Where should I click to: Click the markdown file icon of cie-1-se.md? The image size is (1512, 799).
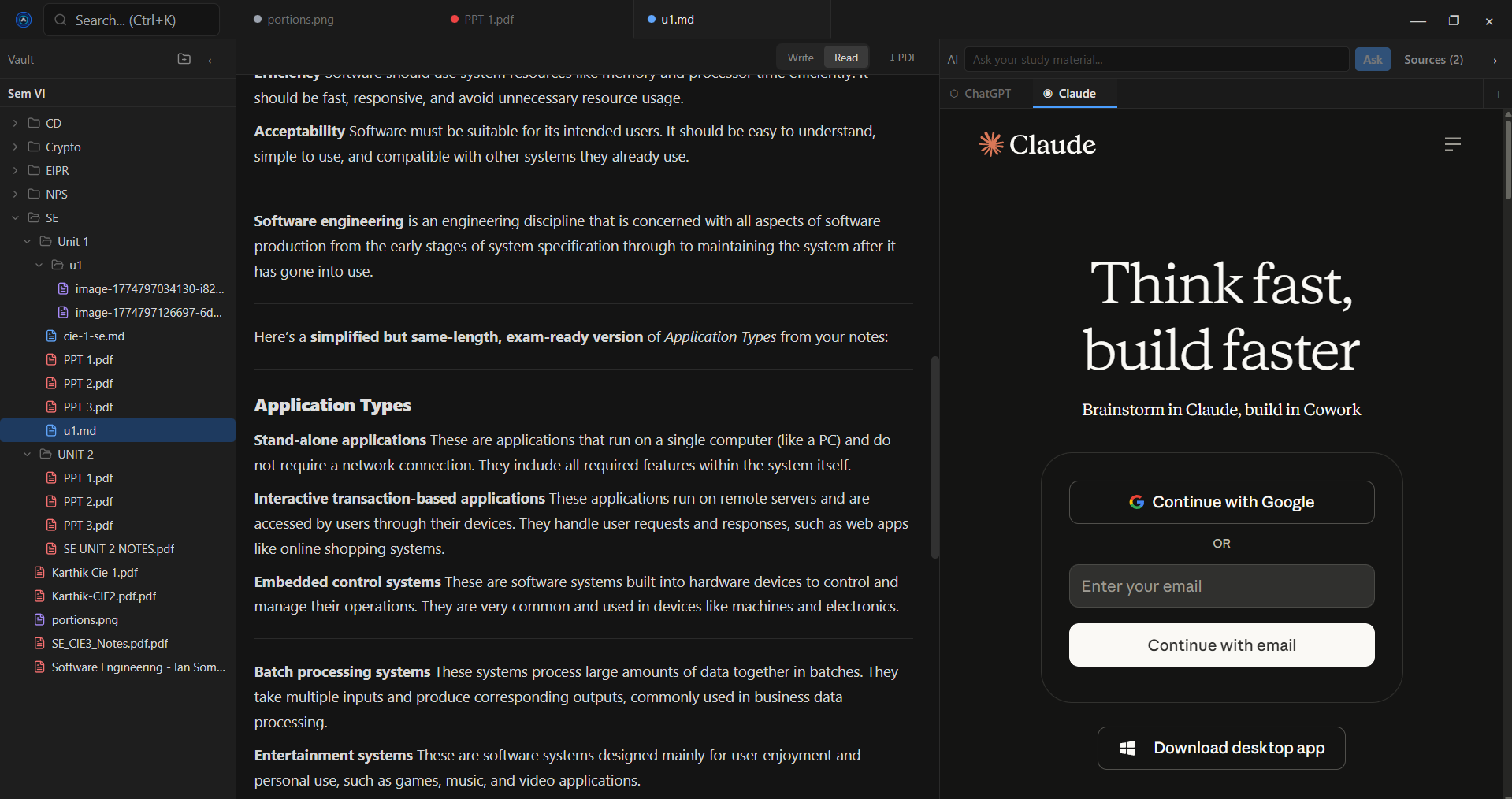tap(51, 336)
